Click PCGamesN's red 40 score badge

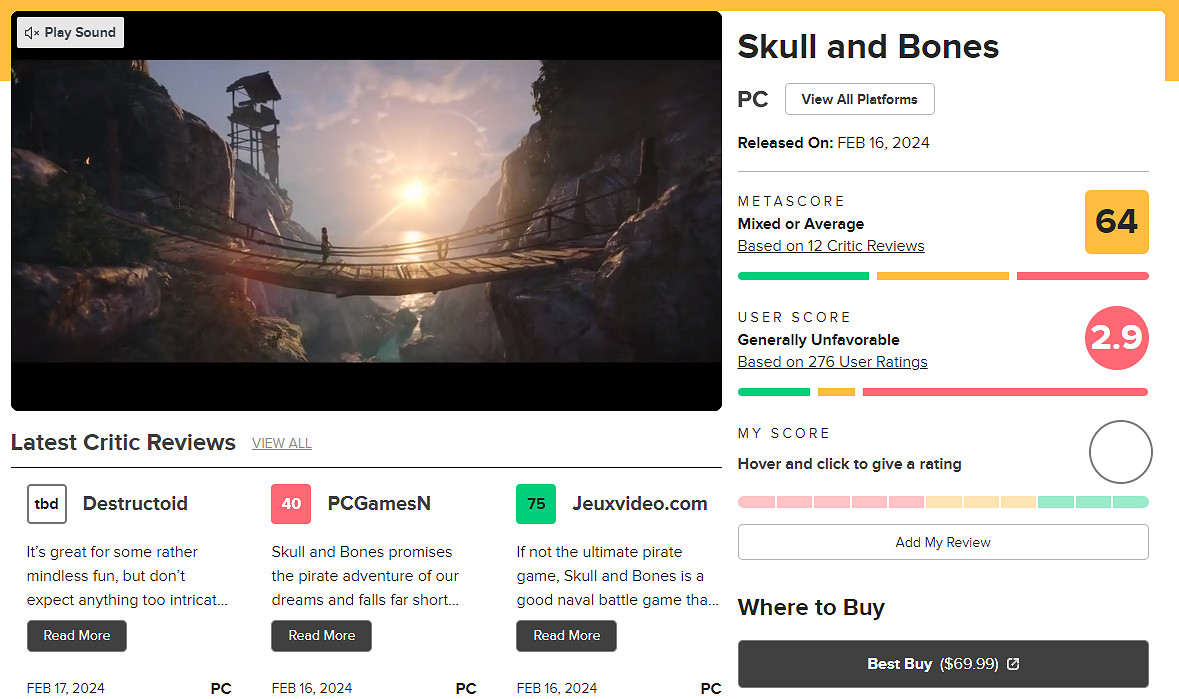[x=291, y=504]
